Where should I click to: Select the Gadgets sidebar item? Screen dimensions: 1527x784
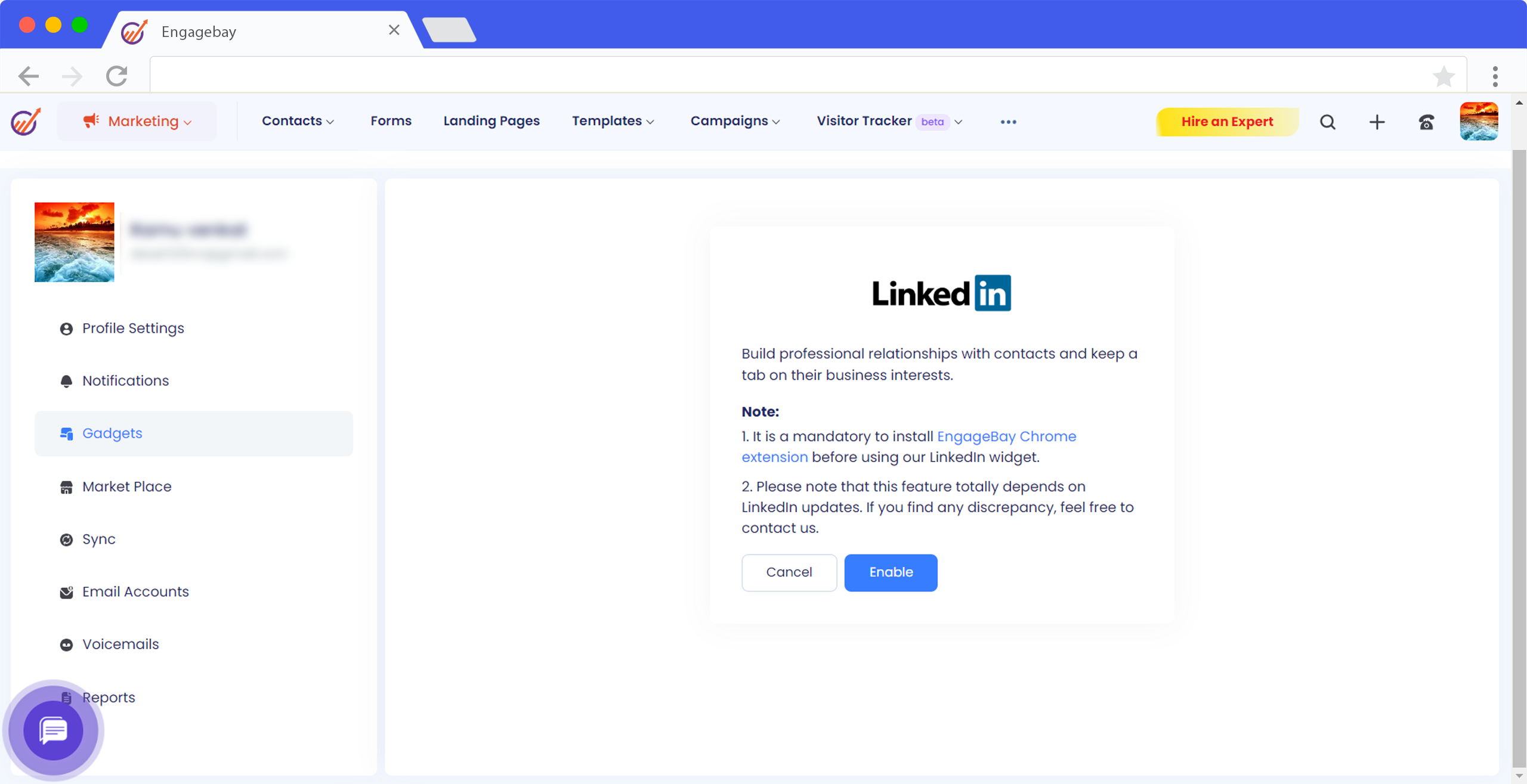coord(194,433)
